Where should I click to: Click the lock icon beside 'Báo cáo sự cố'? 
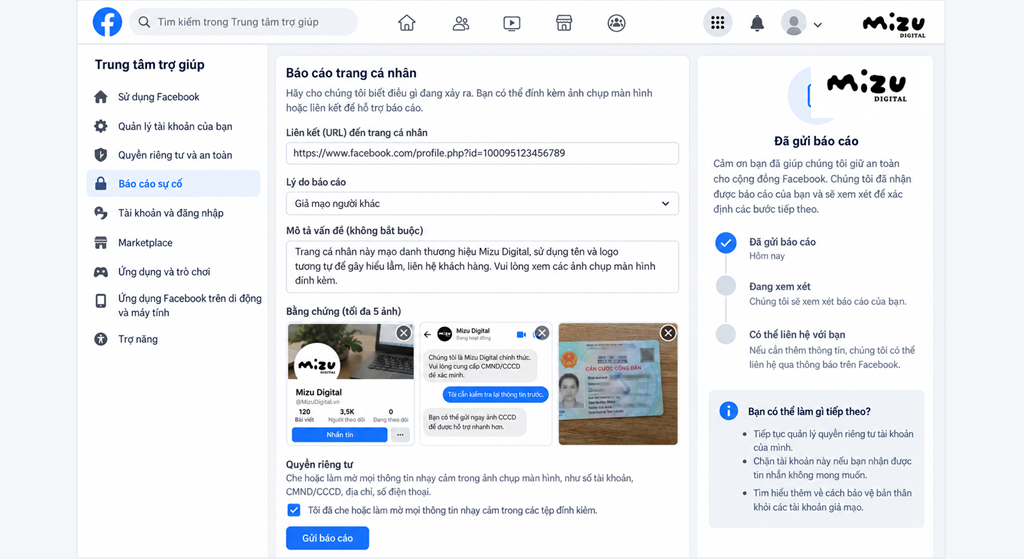tap(101, 184)
